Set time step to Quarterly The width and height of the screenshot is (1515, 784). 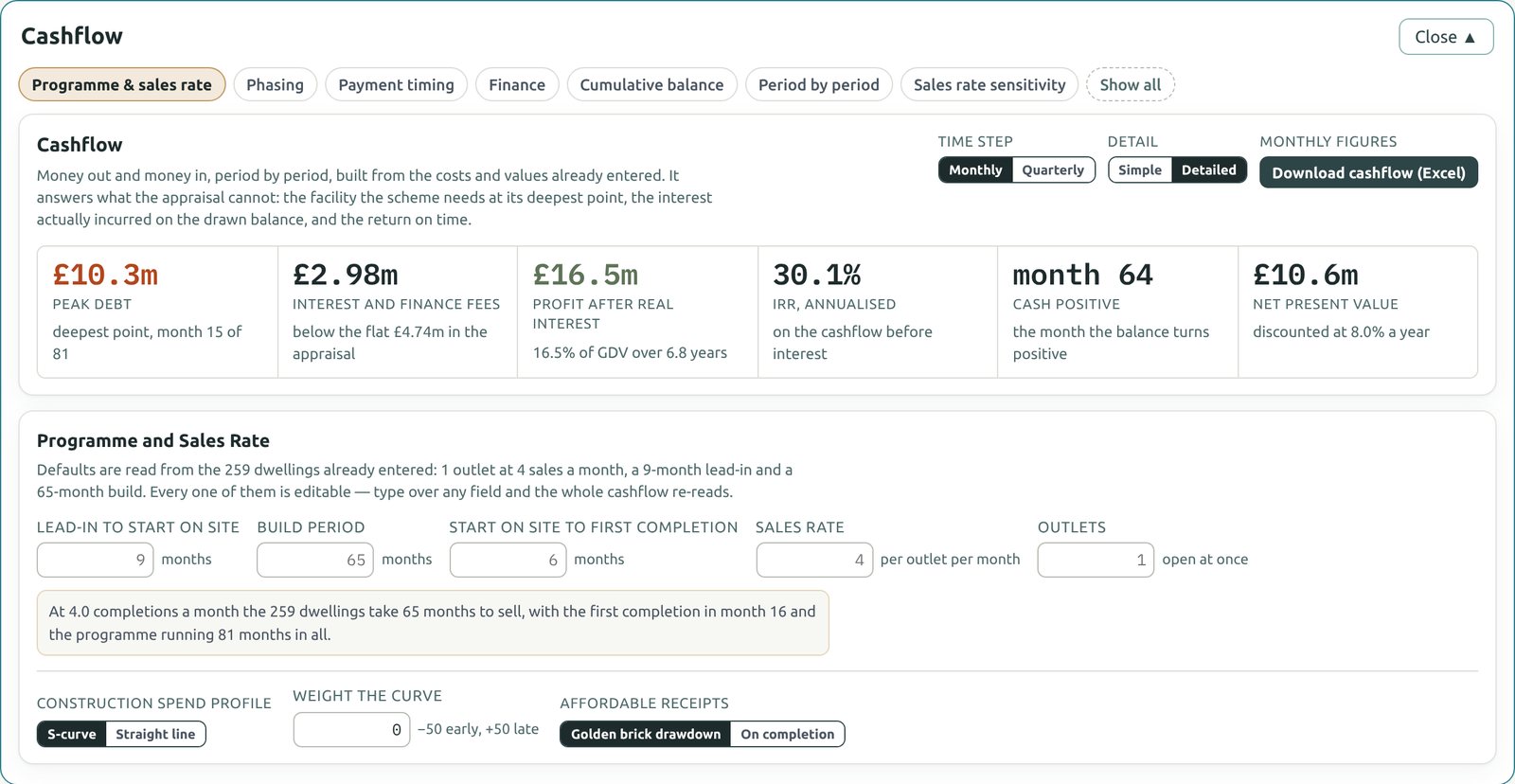[1053, 169]
